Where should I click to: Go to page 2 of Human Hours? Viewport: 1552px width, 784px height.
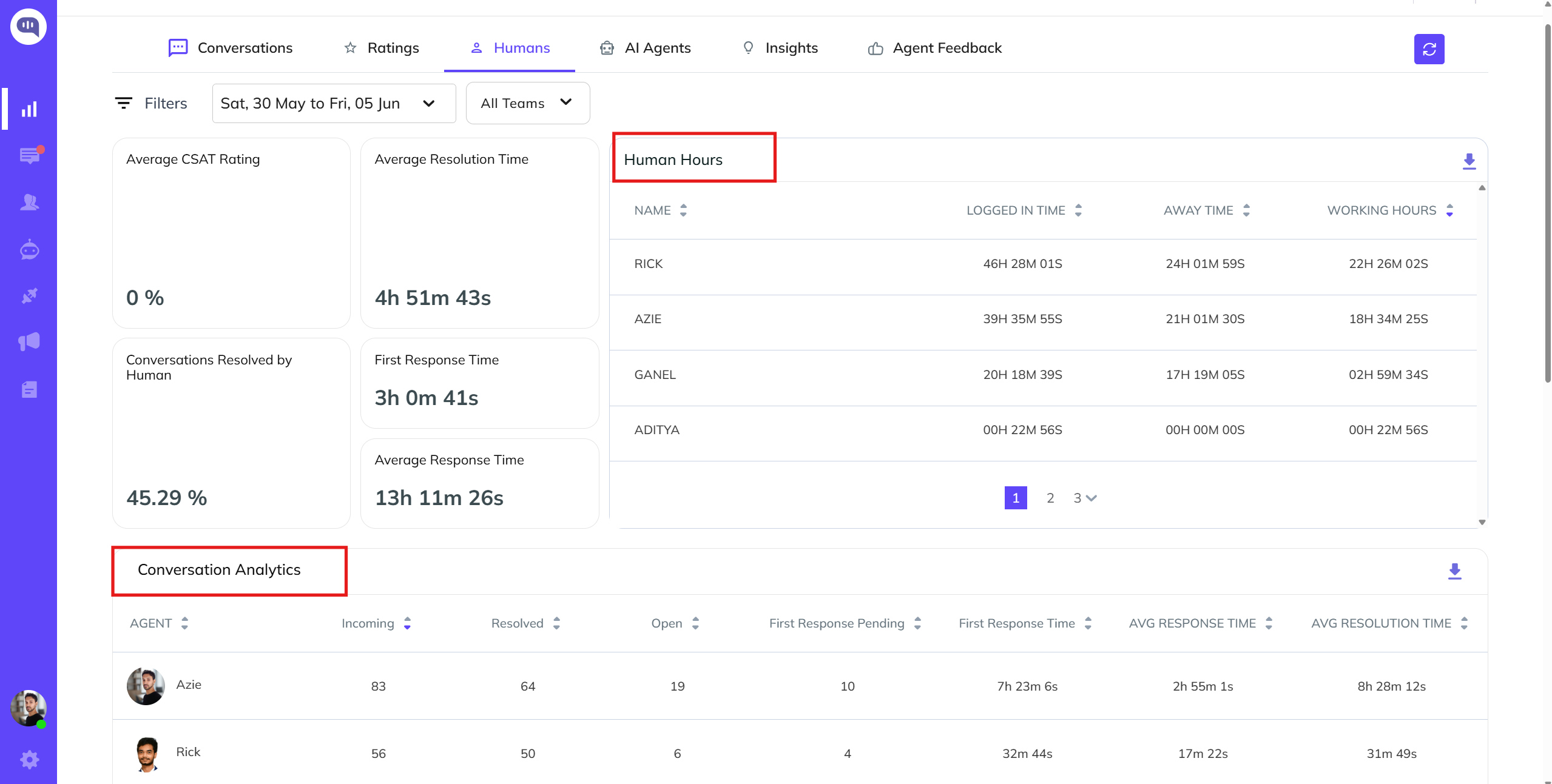pyautogui.click(x=1050, y=498)
